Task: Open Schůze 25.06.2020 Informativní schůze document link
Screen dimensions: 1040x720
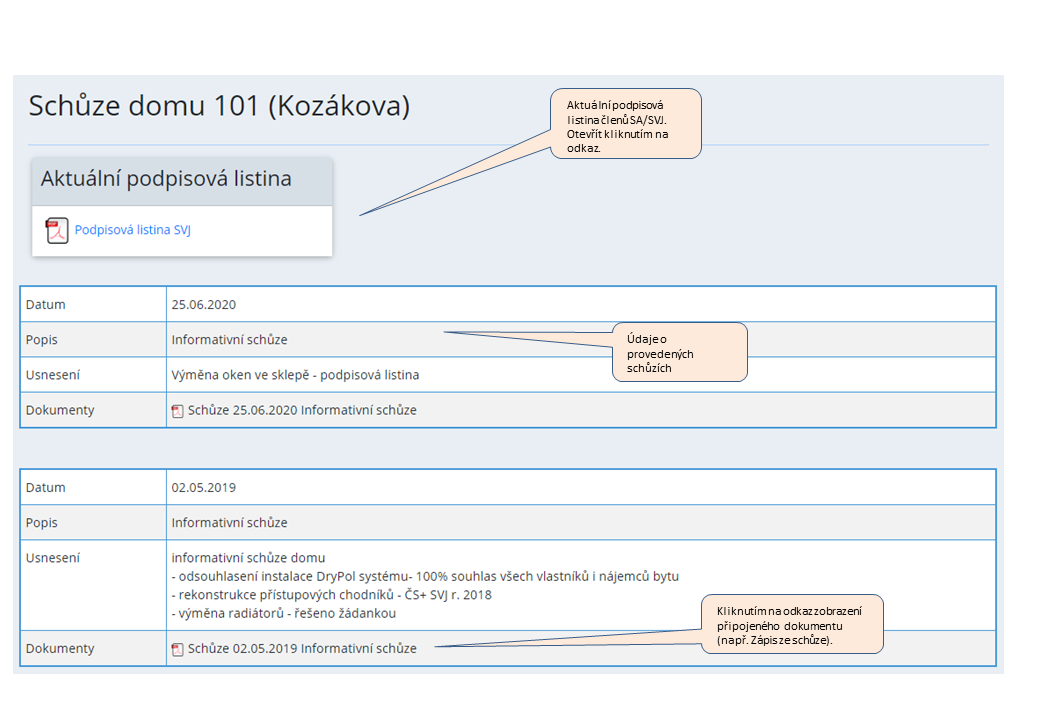Action: click(302, 410)
